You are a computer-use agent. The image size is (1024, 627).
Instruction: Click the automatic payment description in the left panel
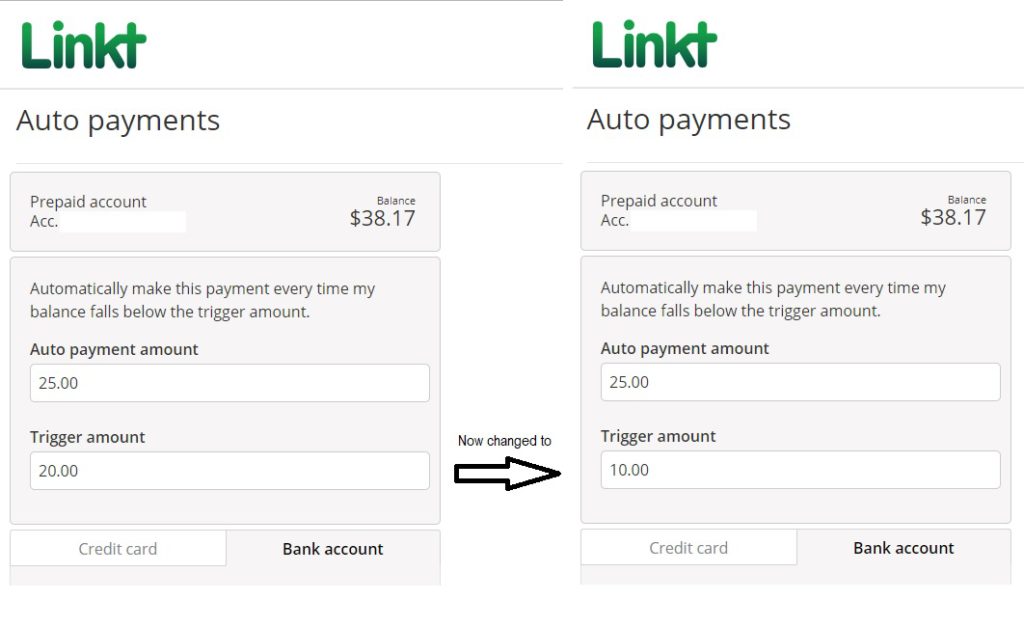(202, 300)
